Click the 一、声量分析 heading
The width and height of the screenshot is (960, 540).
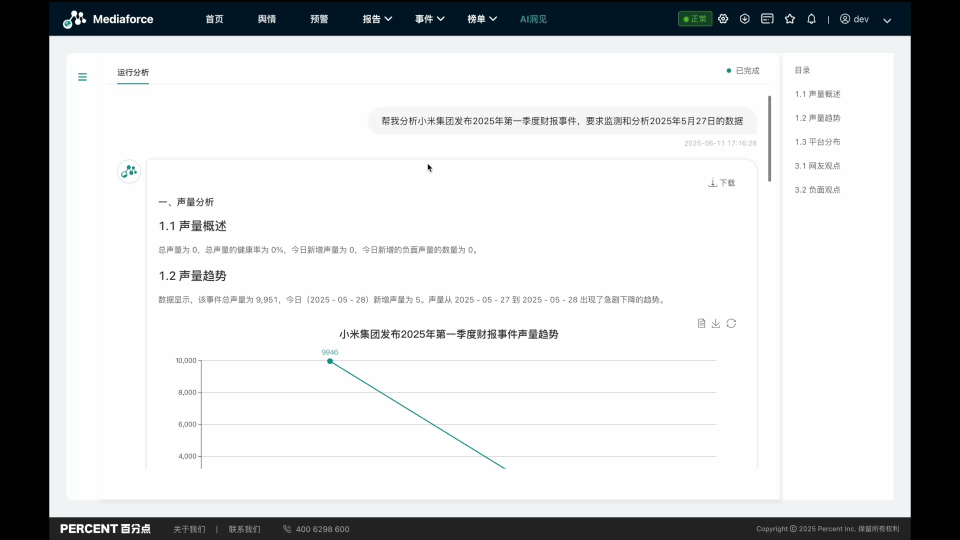[186, 202]
